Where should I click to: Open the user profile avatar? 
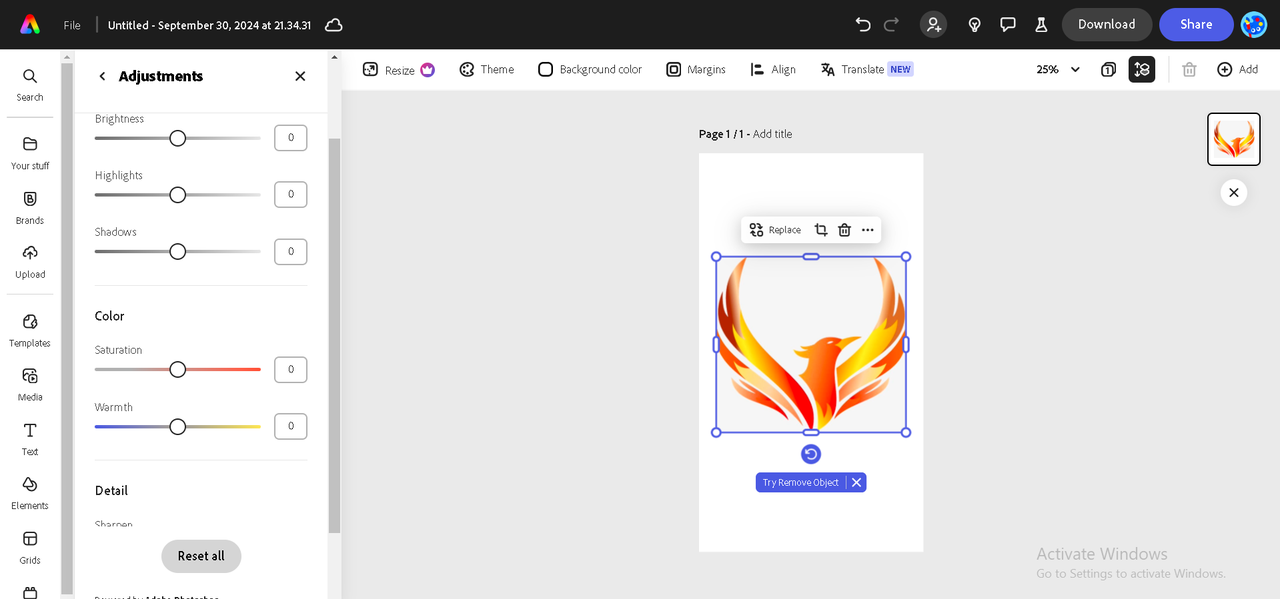pos(1254,24)
